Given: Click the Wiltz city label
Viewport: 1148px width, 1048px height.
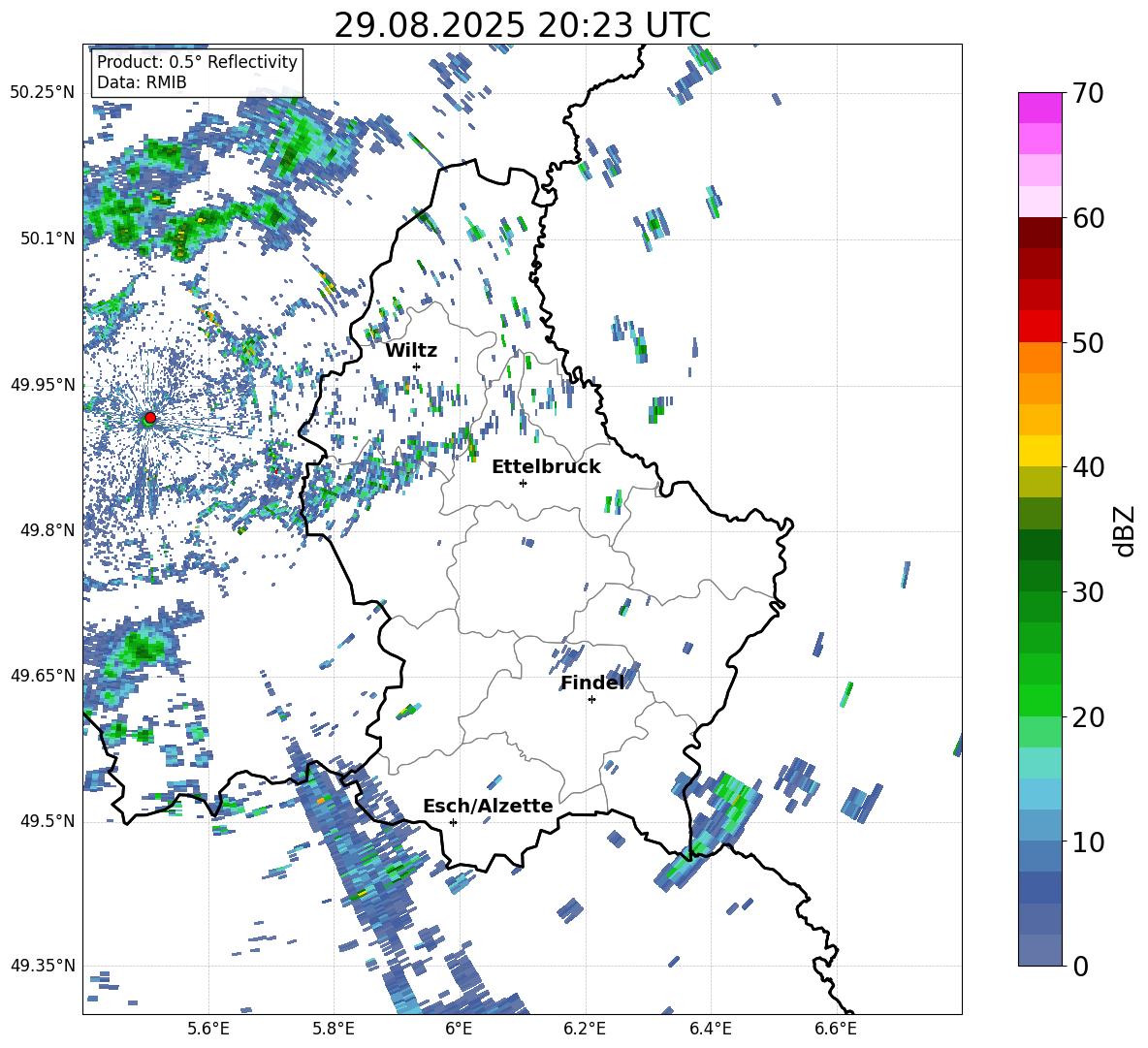Looking at the screenshot, I should [x=411, y=351].
